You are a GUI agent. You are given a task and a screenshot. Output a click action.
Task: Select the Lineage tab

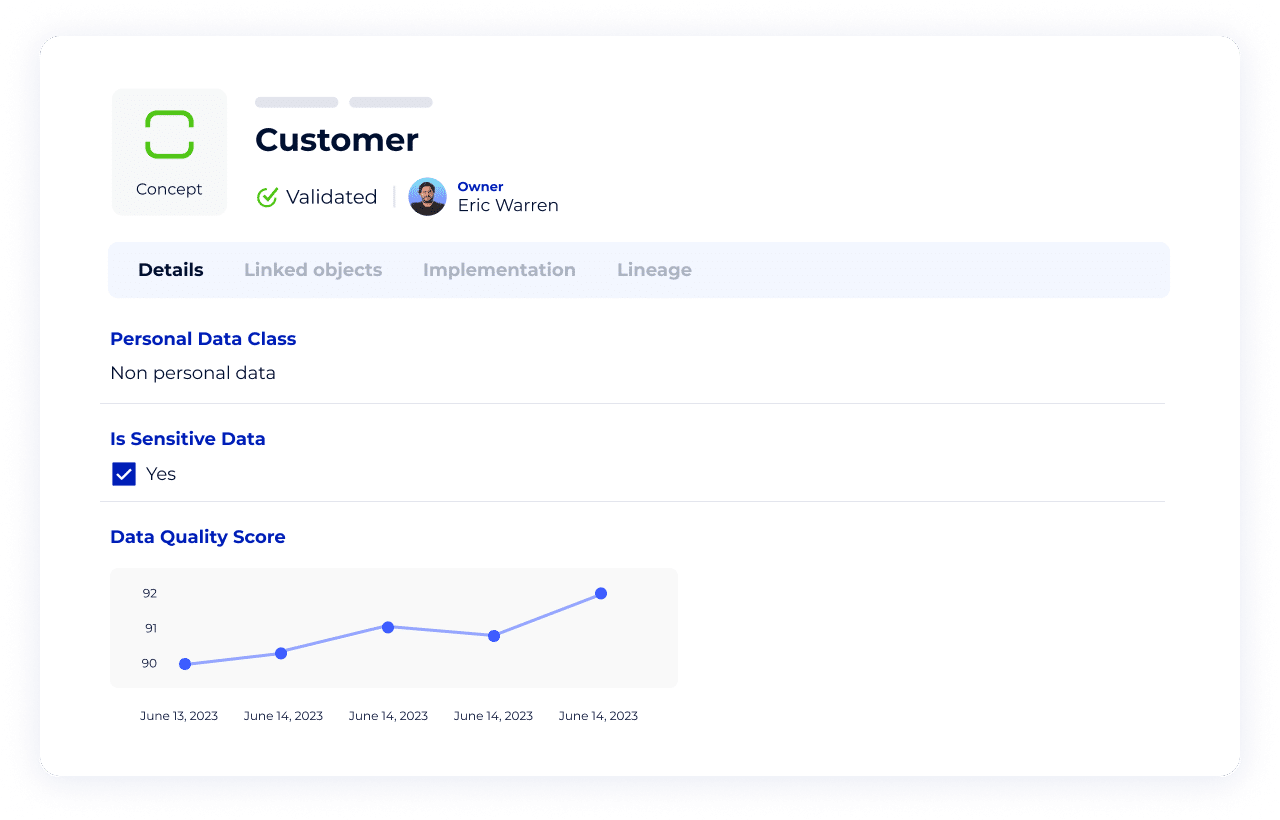click(x=654, y=270)
